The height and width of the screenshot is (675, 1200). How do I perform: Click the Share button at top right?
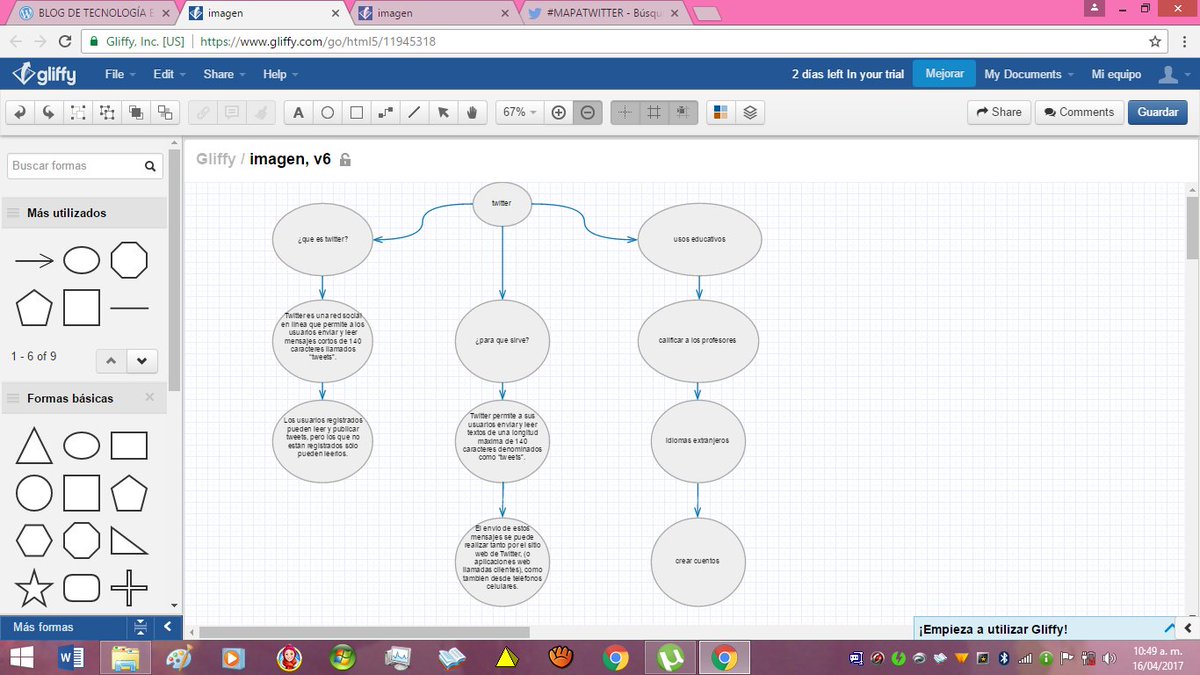999,112
